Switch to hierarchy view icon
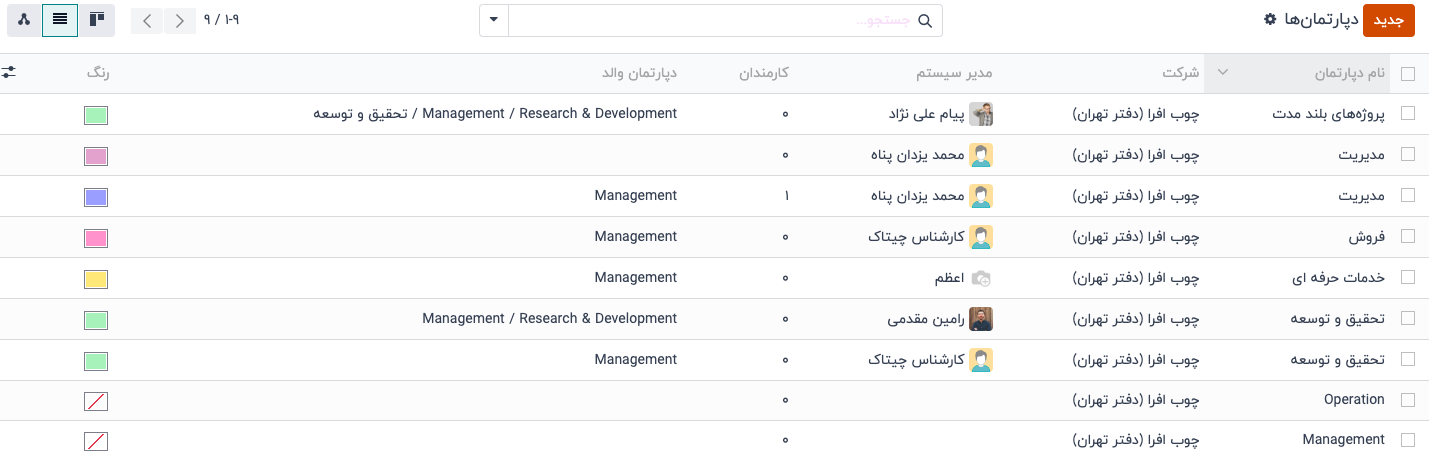This screenshot has width=1429, height=460. click(x=24, y=20)
